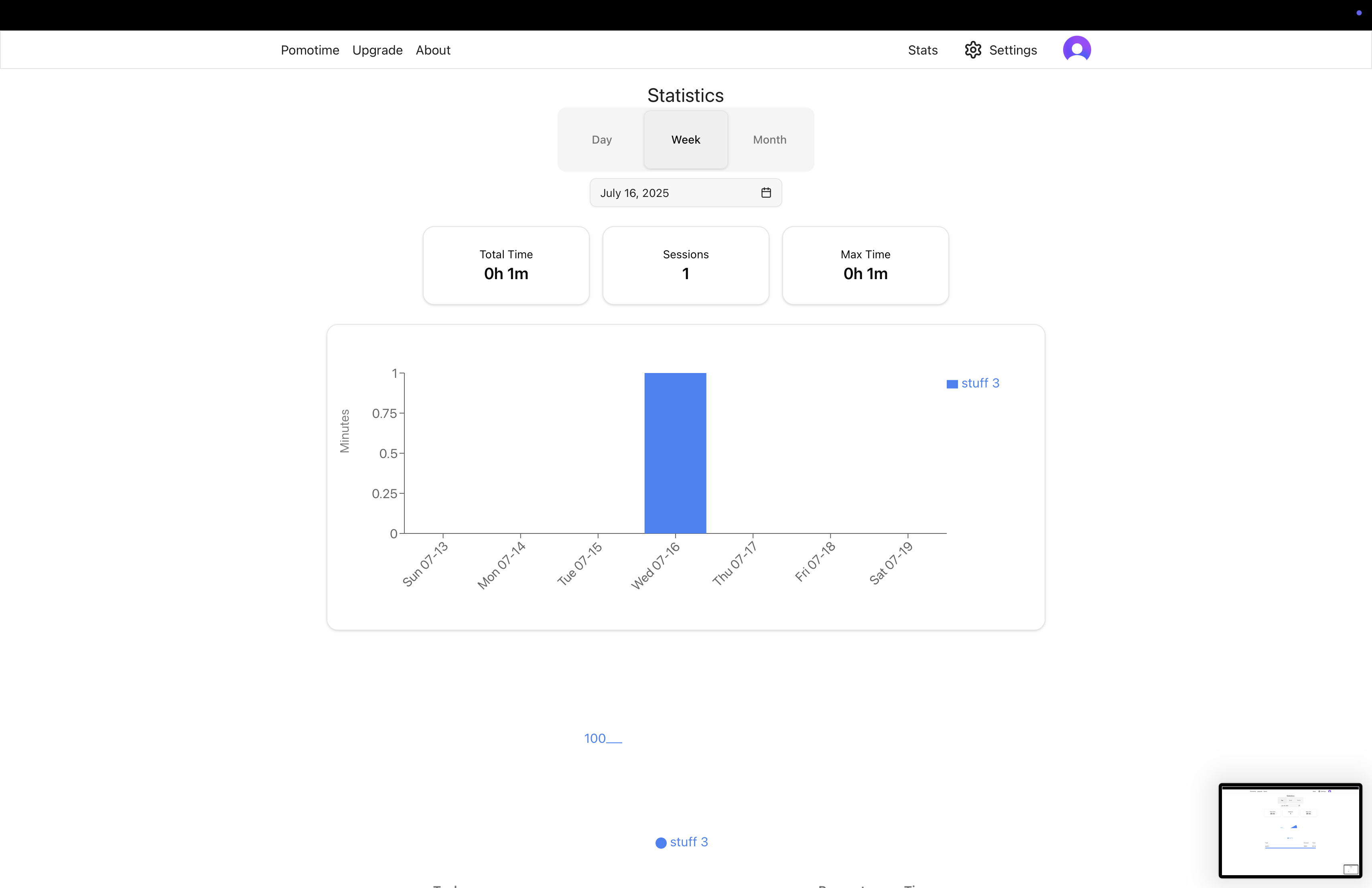Viewport: 1372px width, 888px height.
Task: Click the Max Time card
Action: 865,266
